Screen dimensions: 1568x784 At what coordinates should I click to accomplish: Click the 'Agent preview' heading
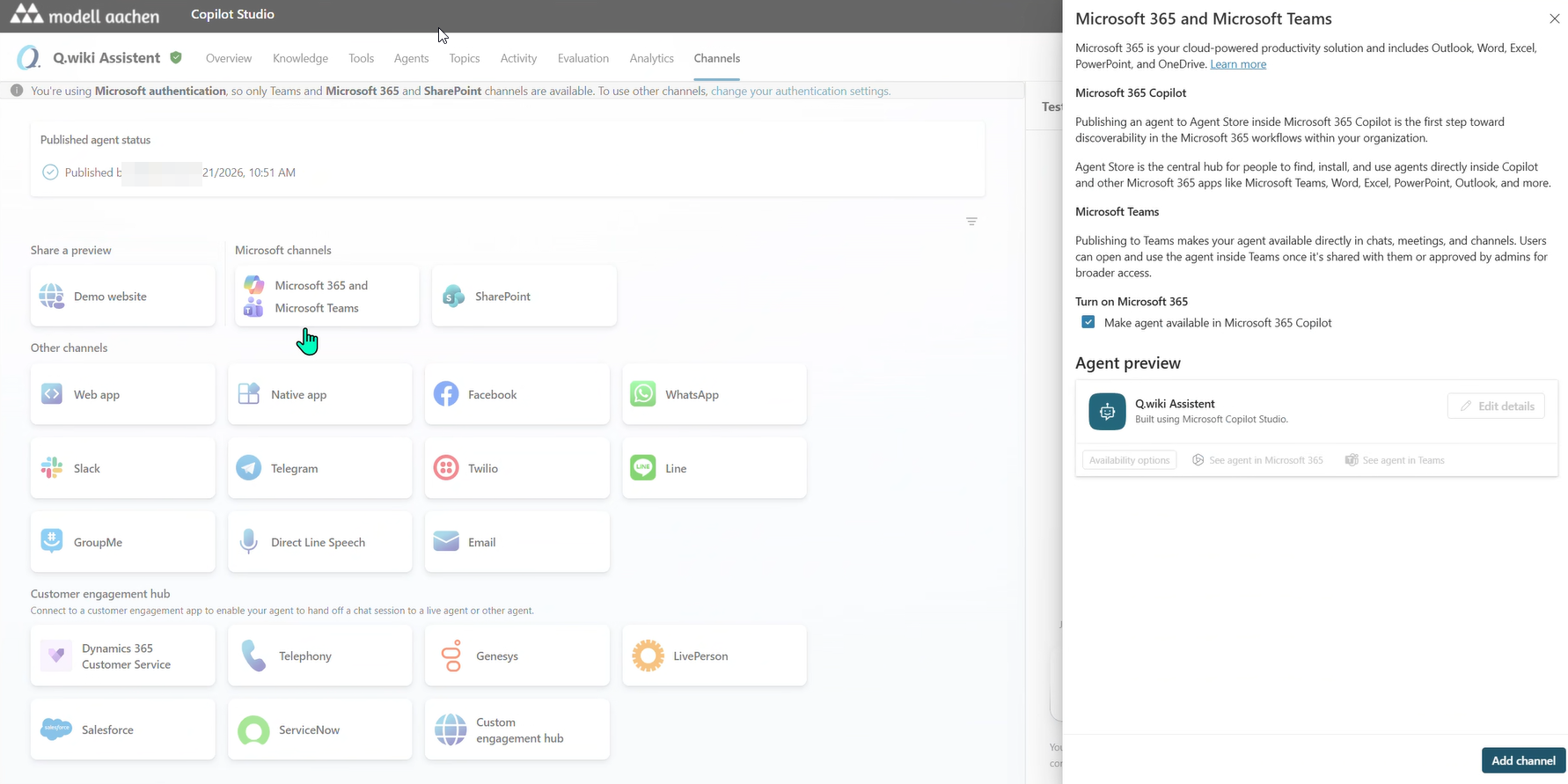point(1128,363)
